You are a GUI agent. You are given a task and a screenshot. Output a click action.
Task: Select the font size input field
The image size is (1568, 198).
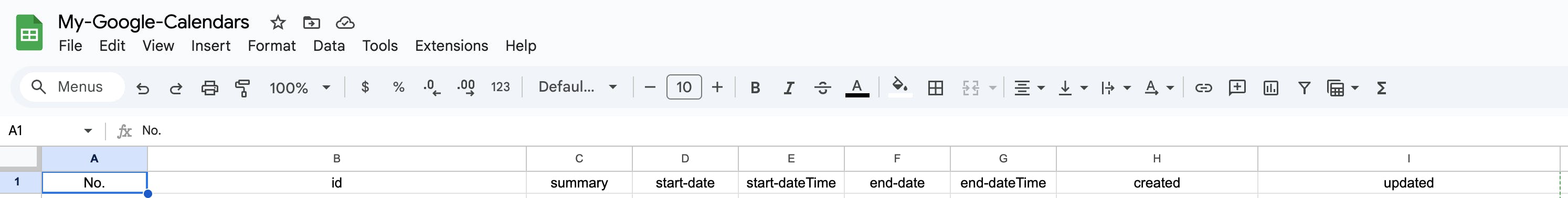684,87
